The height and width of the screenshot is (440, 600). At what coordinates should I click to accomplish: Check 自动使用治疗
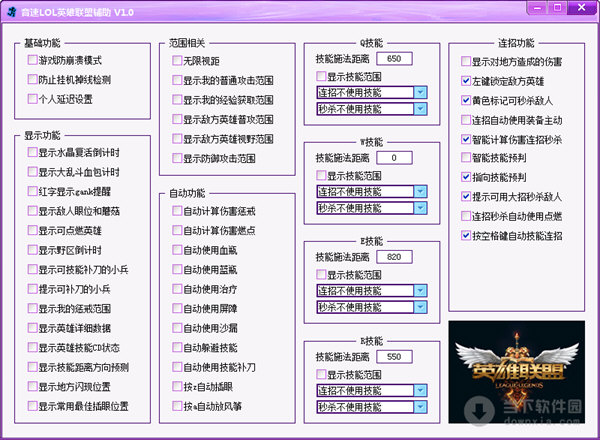[x=177, y=289]
